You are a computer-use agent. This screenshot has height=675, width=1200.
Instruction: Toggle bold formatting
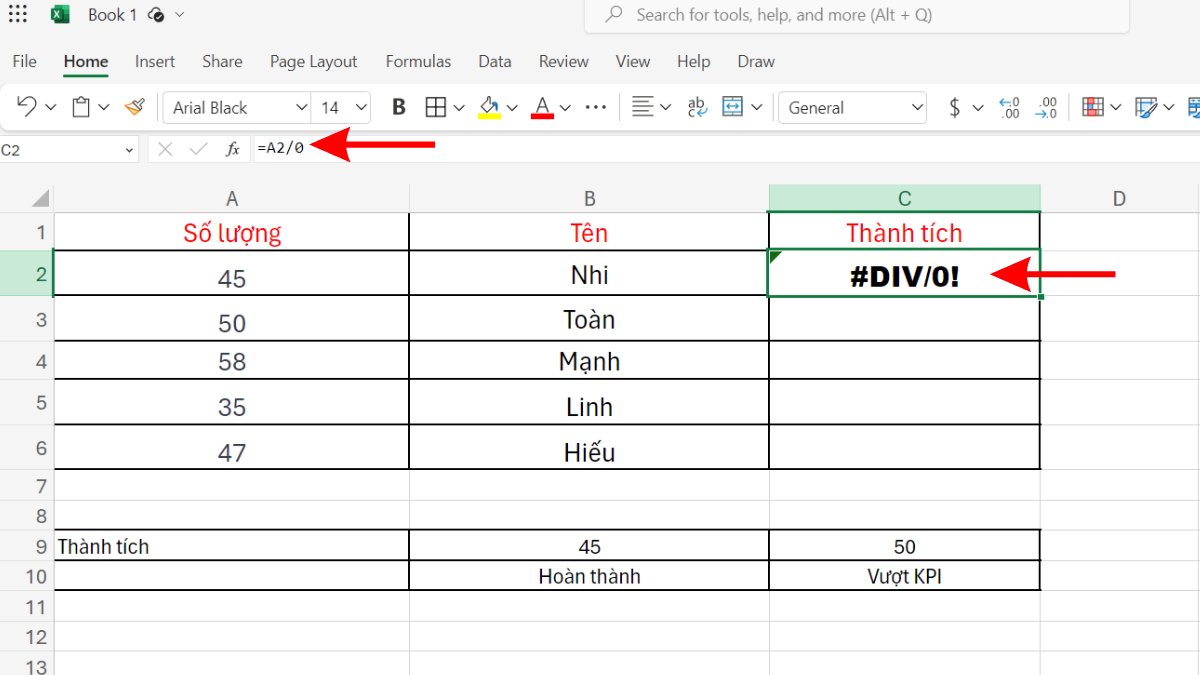click(x=399, y=107)
